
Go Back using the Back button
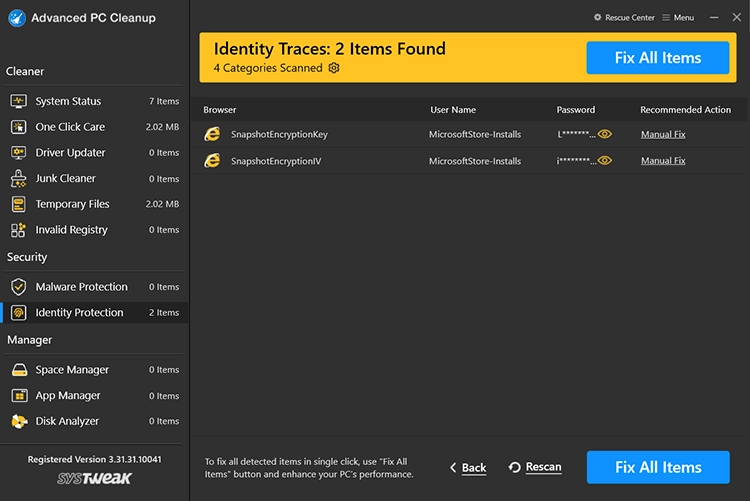pyautogui.click(x=468, y=467)
